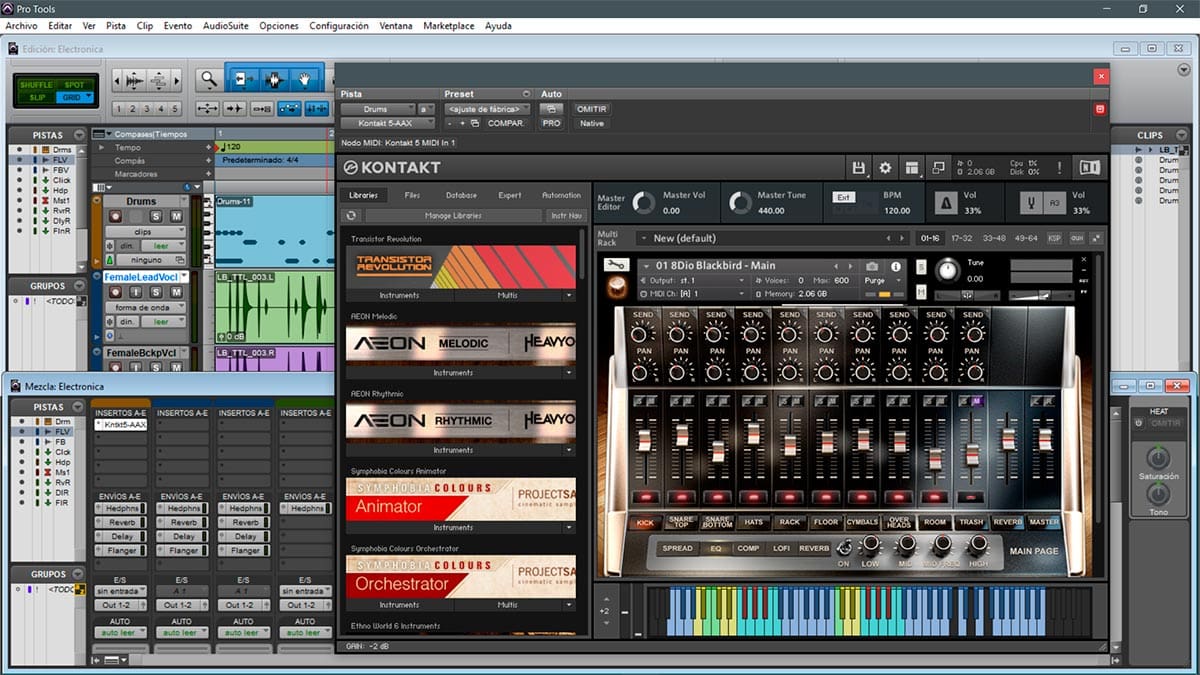Solo the Drums track

156,216
